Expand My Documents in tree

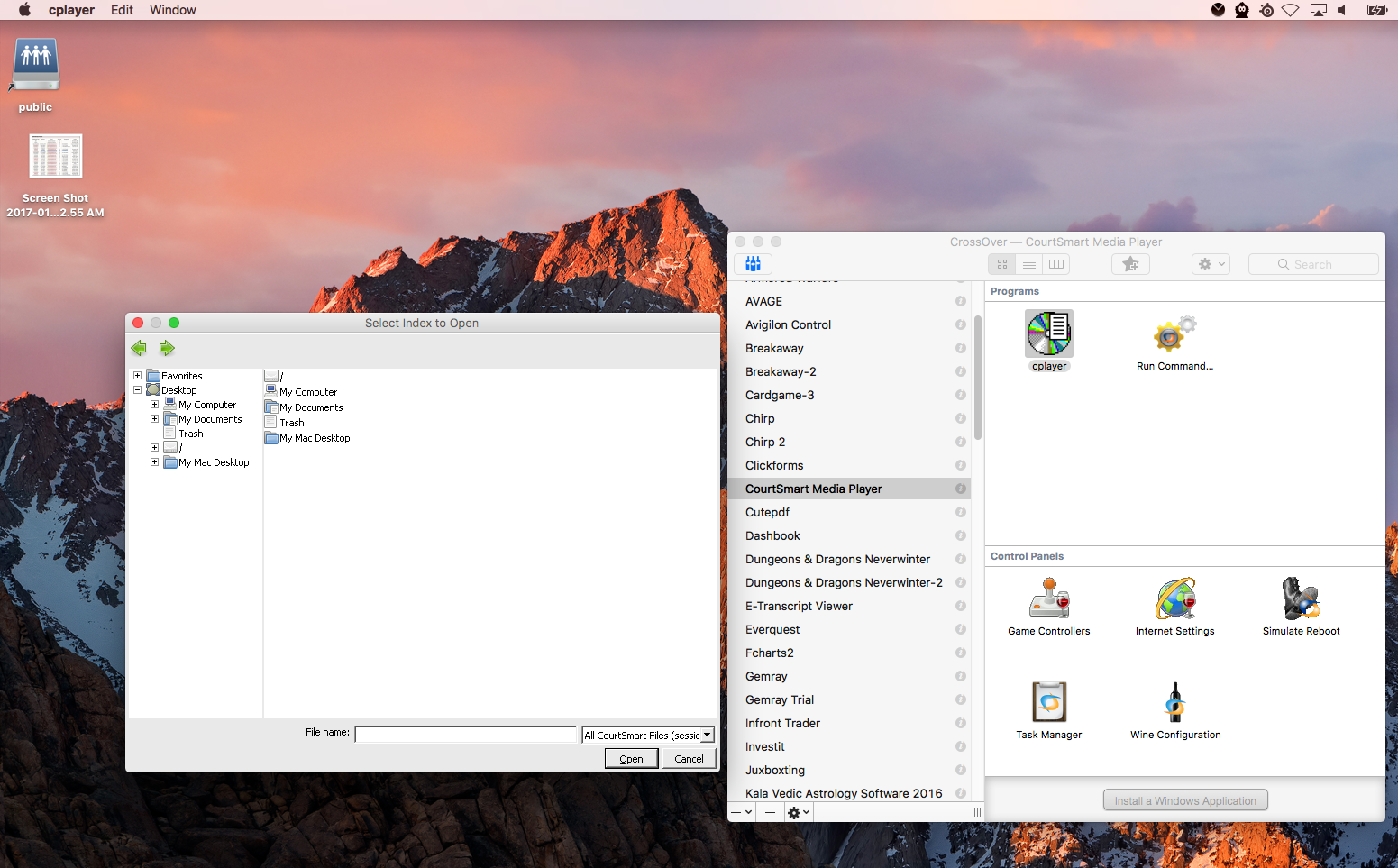click(154, 419)
